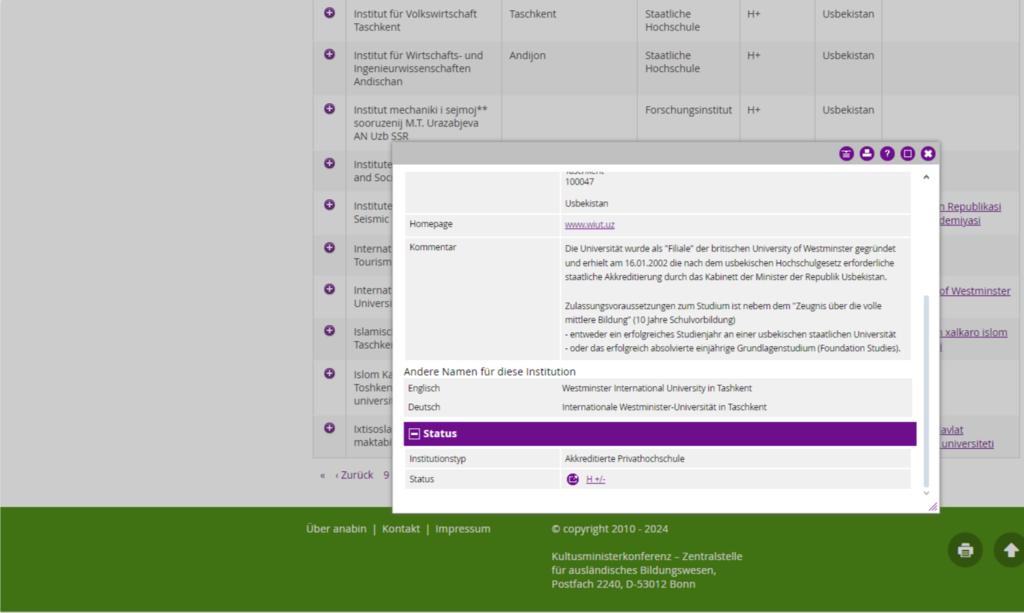Expand the Ixtisosla row plus icon
Viewport: 1024px width, 613px height.
329,428
